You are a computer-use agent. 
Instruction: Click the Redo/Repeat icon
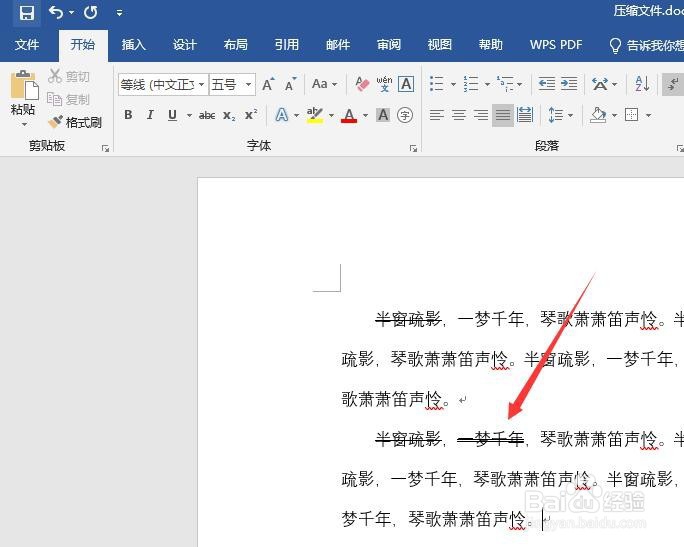[91, 12]
